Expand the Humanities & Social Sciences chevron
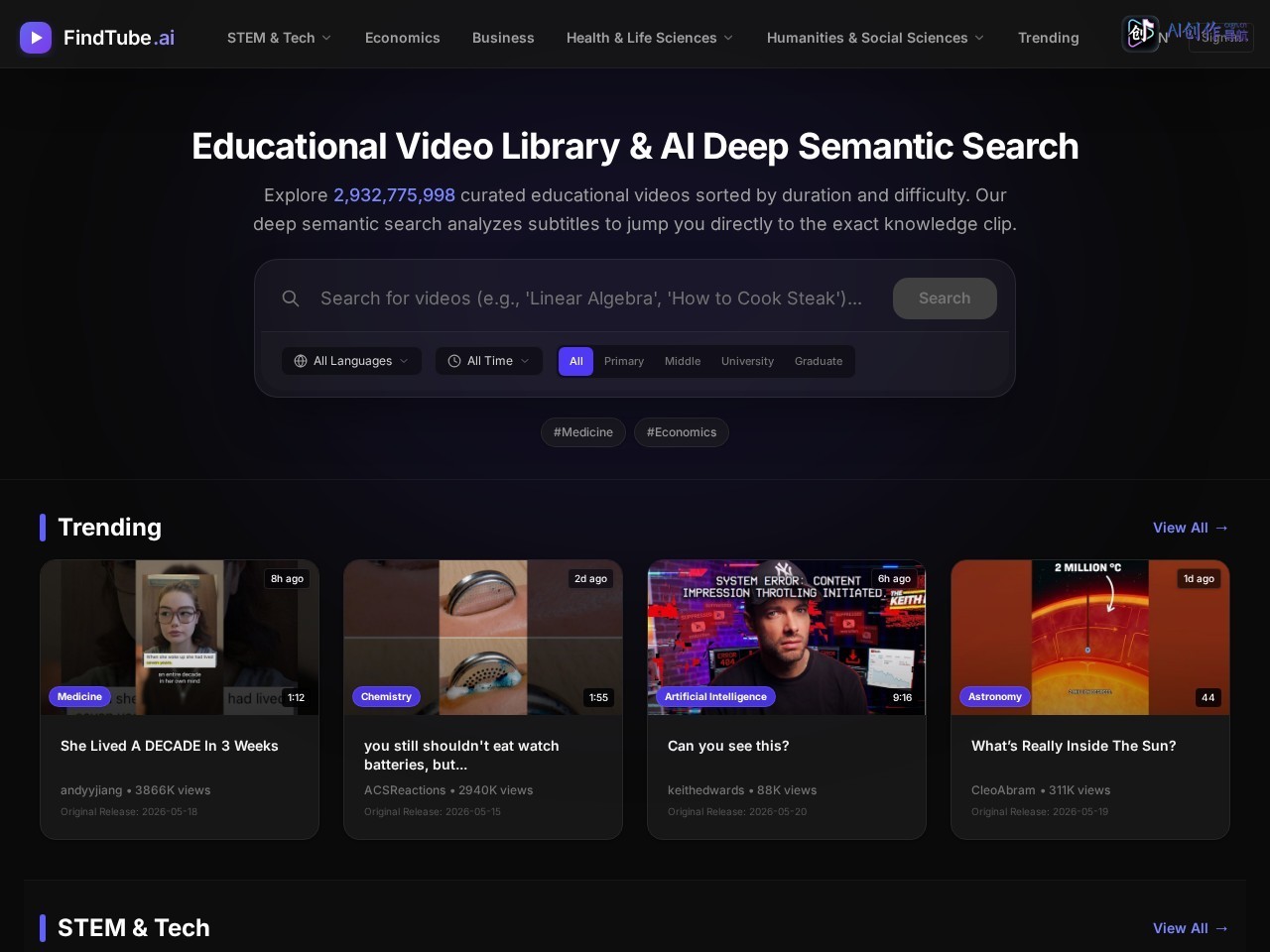1270x952 pixels. pyautogui.click(x=979, y=38)
